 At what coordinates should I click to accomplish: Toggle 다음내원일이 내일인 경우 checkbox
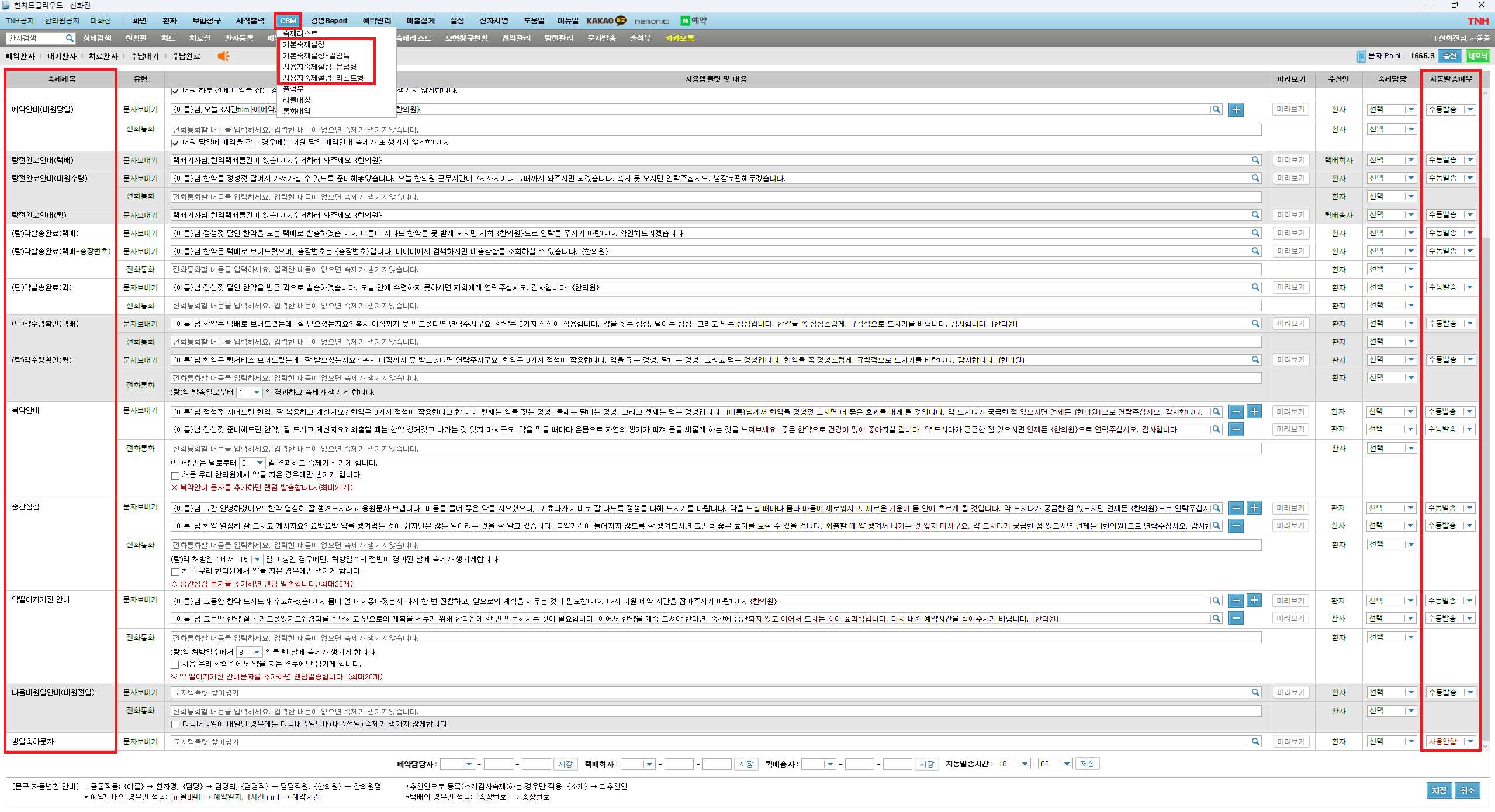[x=175, y=725]
